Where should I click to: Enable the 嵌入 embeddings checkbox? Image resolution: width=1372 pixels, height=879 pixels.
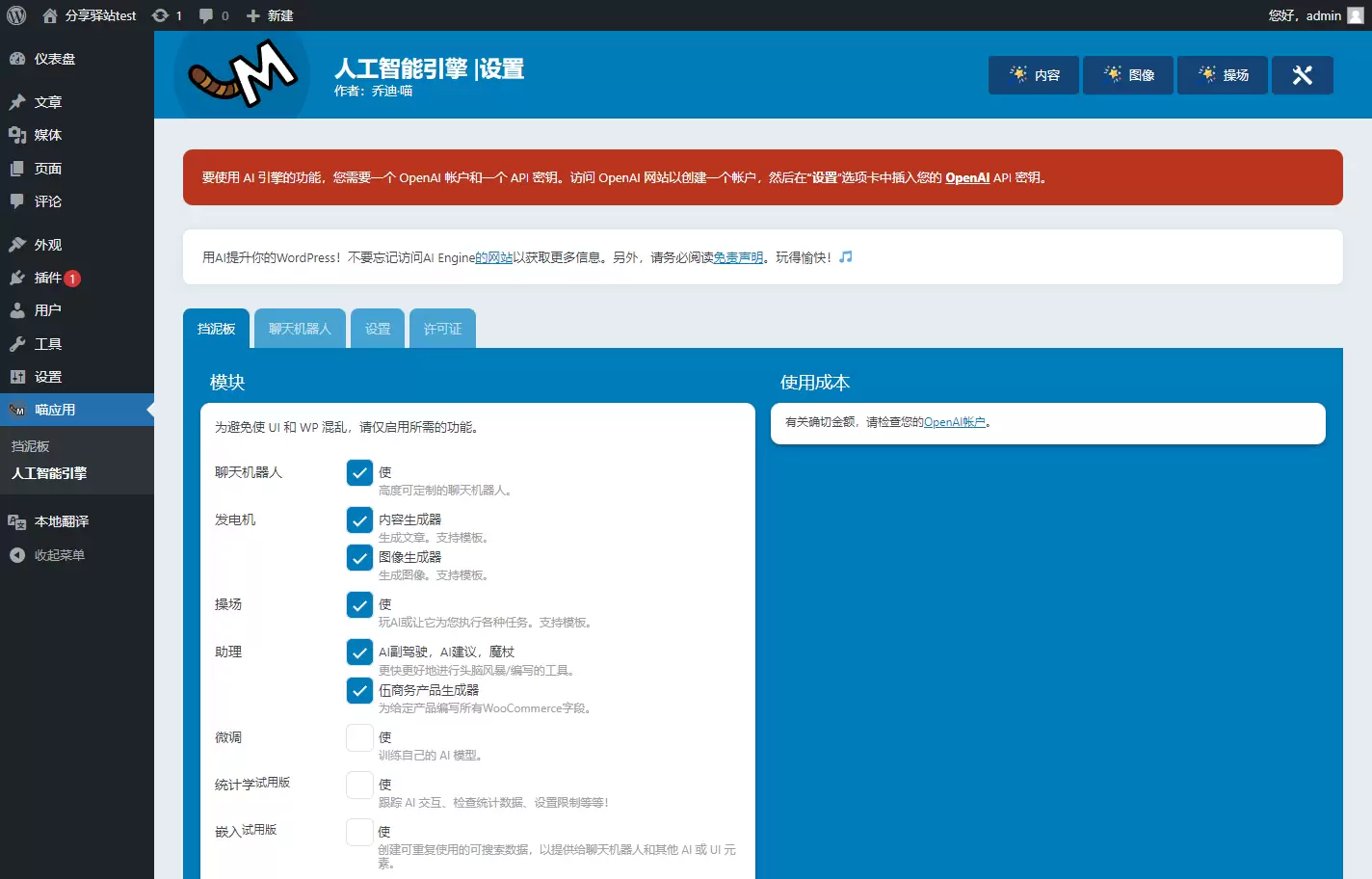359,832
